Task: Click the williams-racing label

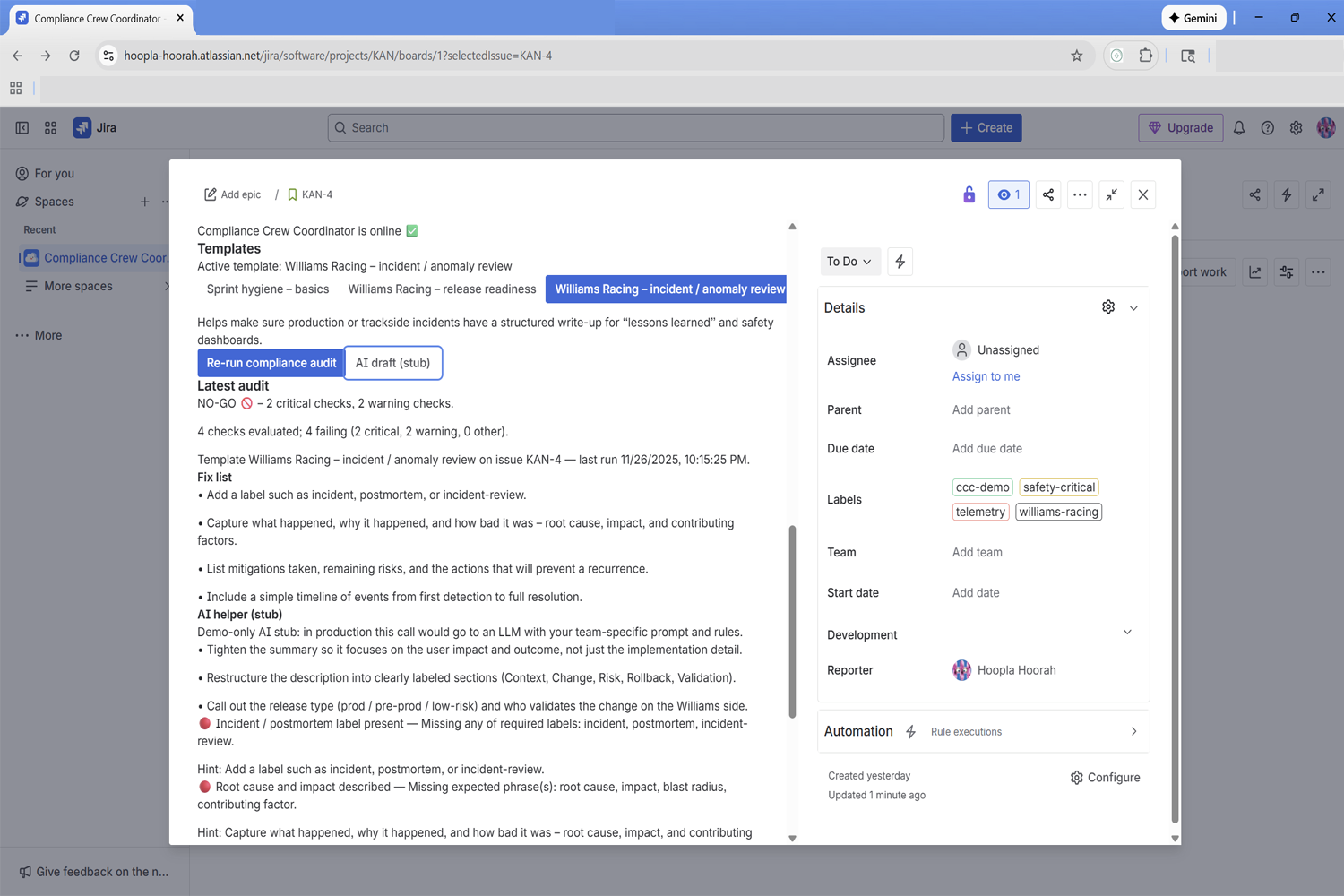Action: [1058, 513]
